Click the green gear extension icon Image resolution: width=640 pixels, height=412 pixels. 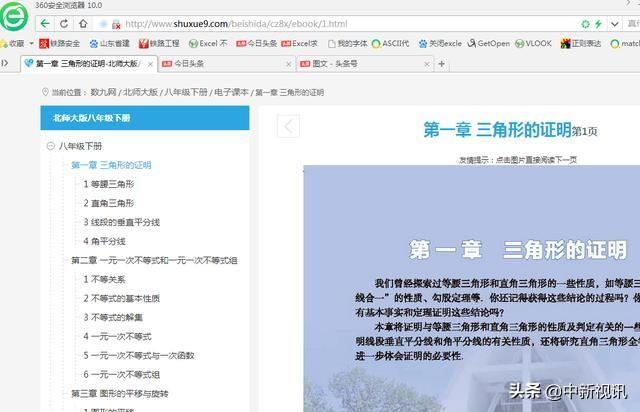point(585,24)
